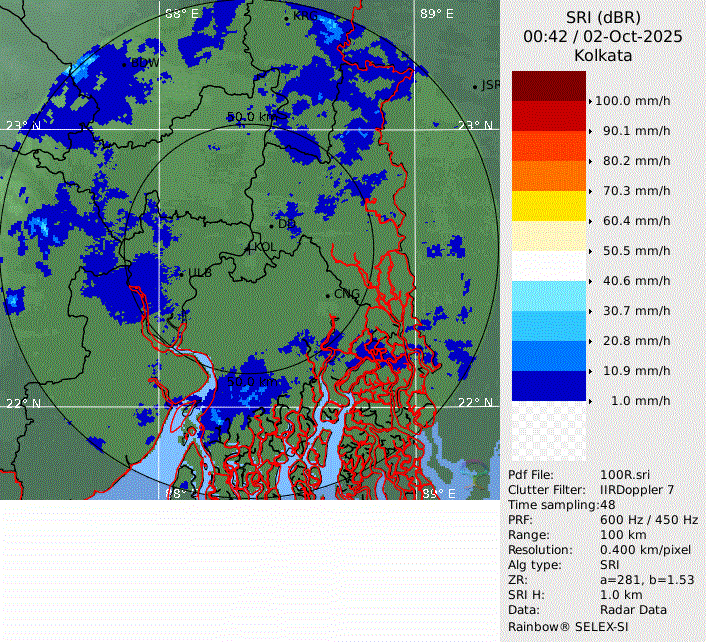Screen dimensions: 706x642
Task: Select the JSR location marker
Action: 477,86
